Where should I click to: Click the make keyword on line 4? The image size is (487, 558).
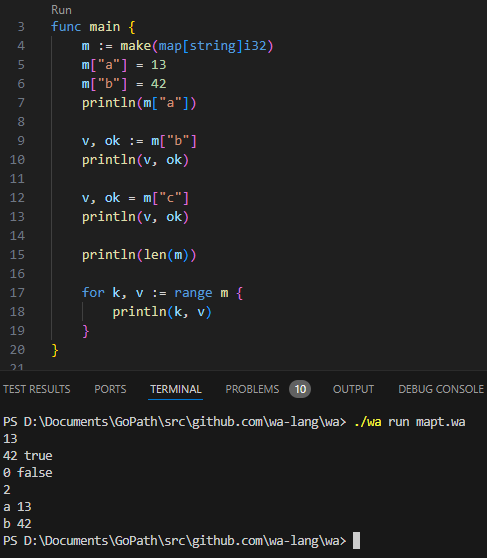tap(136, 46)
